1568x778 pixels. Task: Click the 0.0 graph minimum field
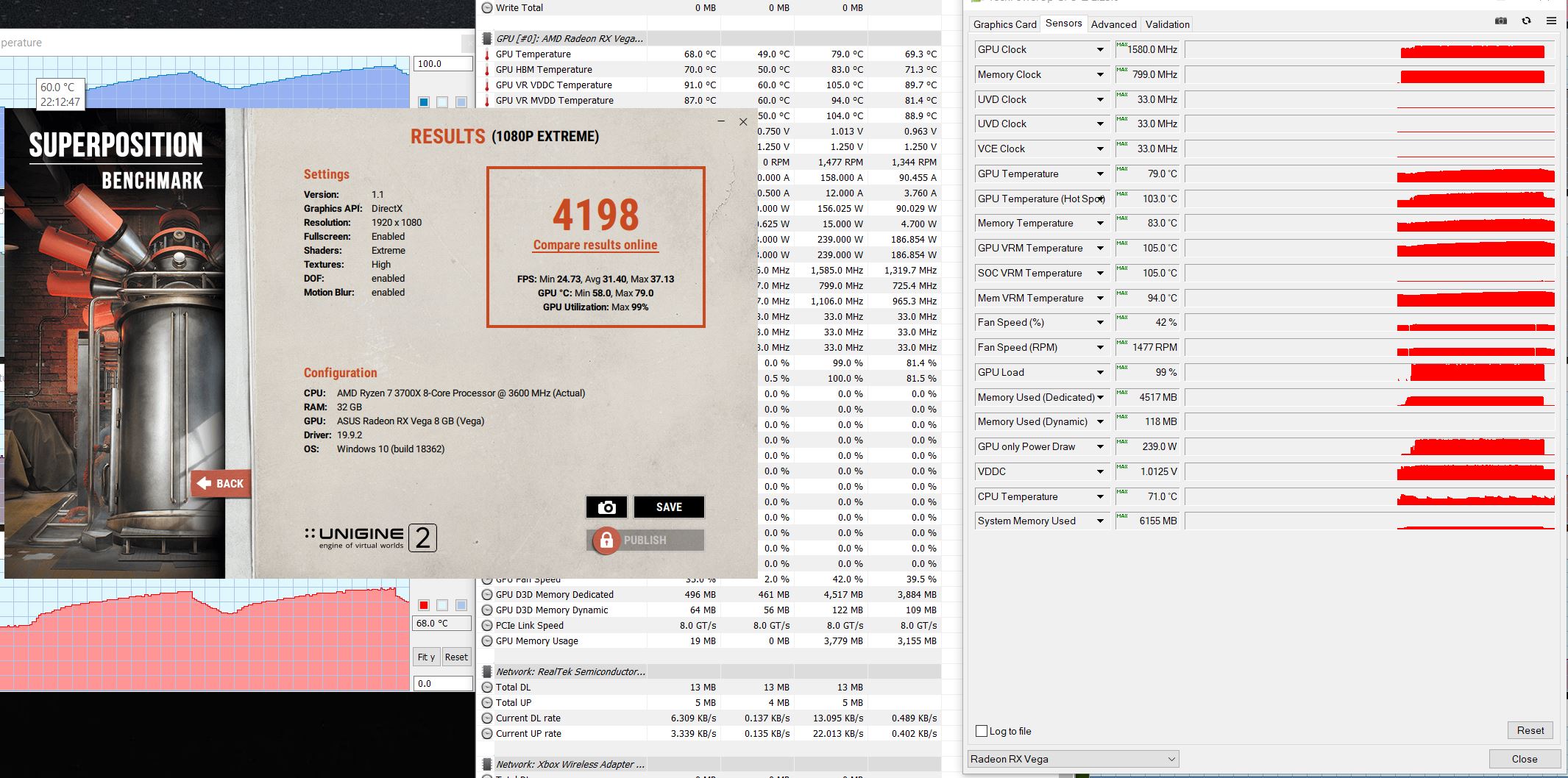coord(442,684)
